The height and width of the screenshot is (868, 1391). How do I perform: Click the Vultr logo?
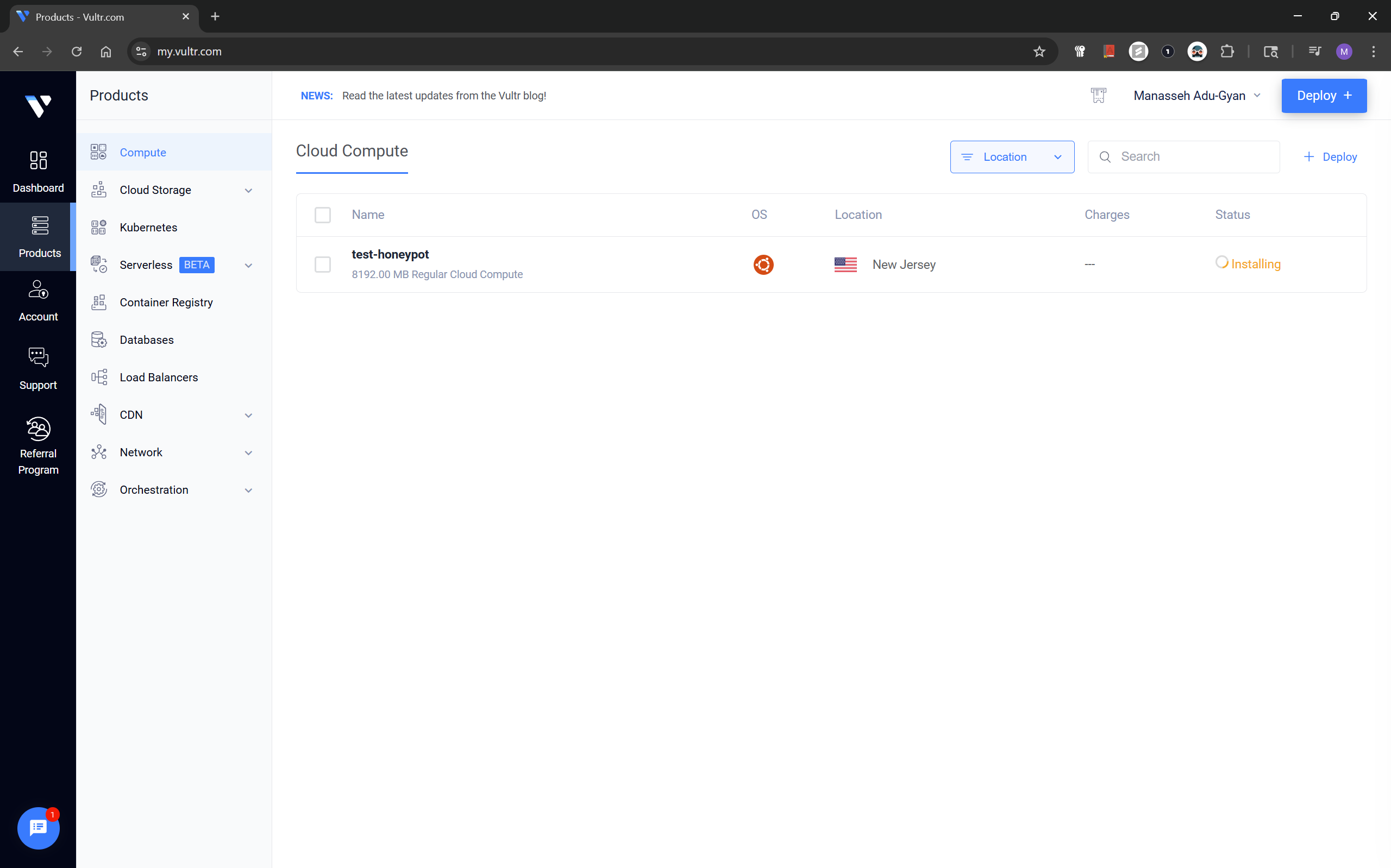coord(38,105)
